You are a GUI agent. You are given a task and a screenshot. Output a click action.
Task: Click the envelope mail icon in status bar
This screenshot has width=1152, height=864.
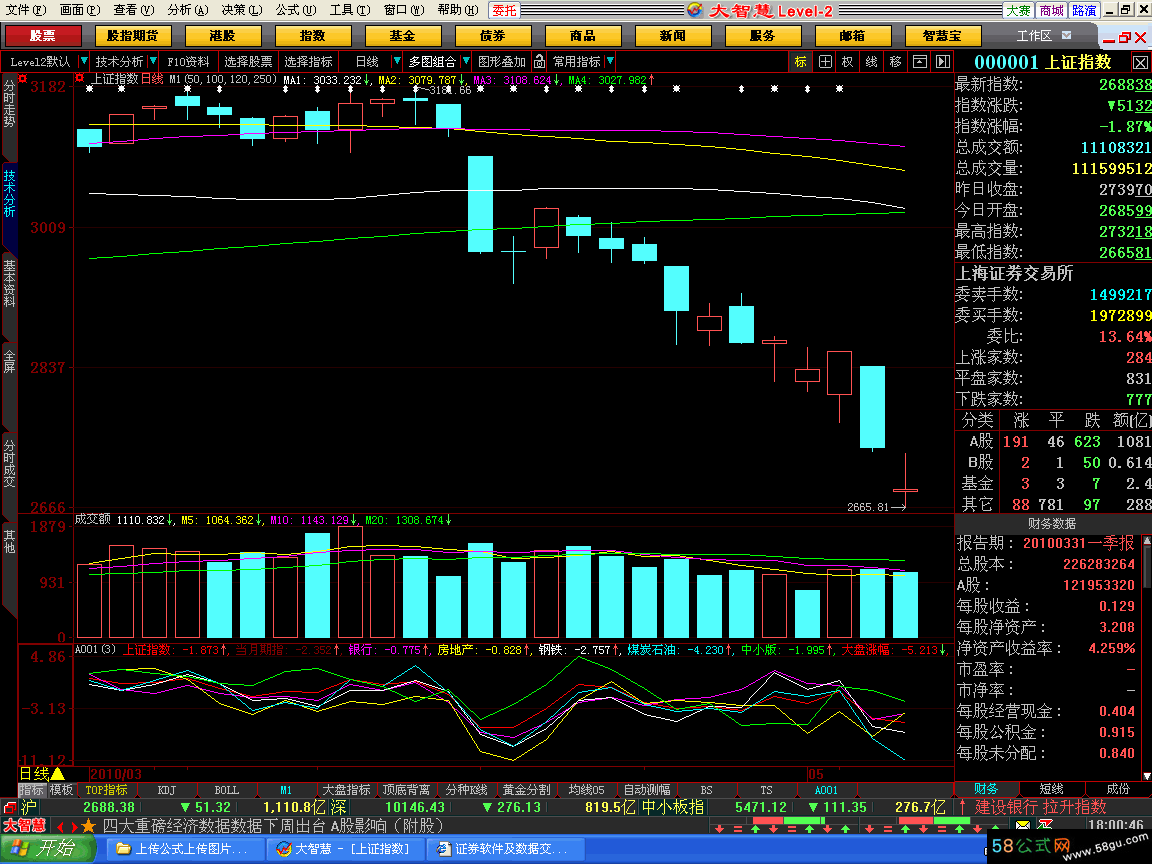coord(1022,827)
